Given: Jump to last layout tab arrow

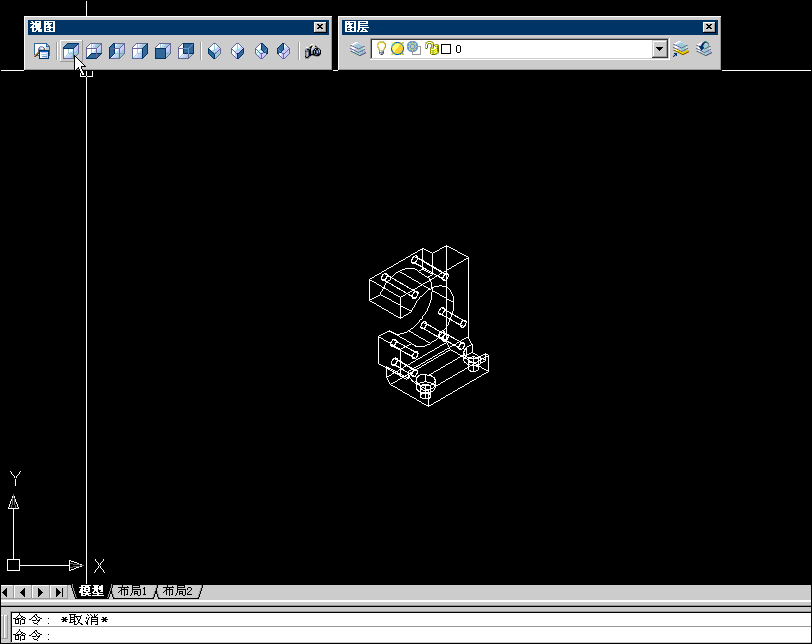Looking at the screenshot, I should (59, 591).
